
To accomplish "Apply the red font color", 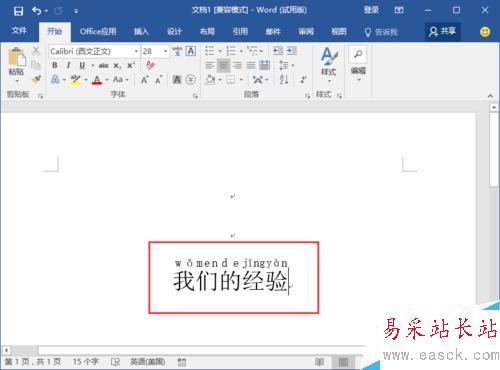I will click(97, 80).
